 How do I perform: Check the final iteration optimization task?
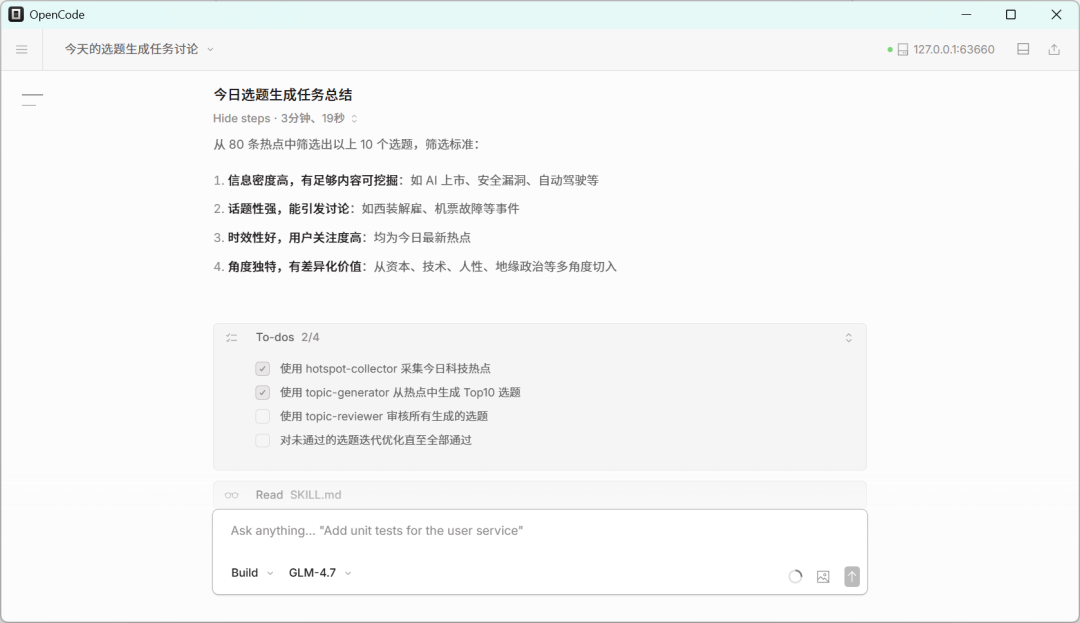click(x=262, y=440)
